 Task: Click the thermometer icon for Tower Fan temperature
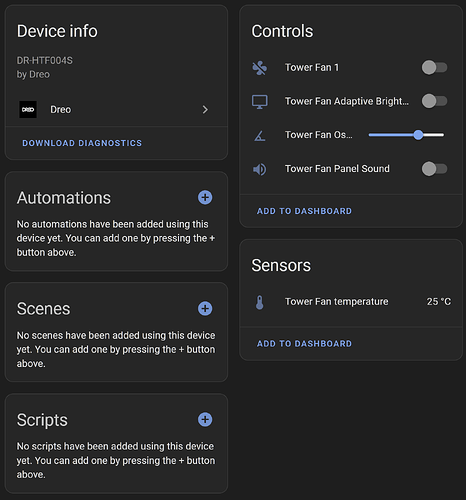point(260,302)
